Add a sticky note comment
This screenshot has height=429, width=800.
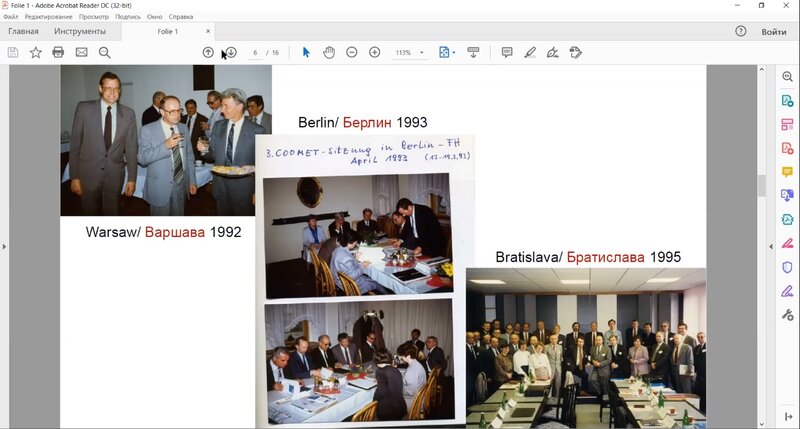point(507,52)
